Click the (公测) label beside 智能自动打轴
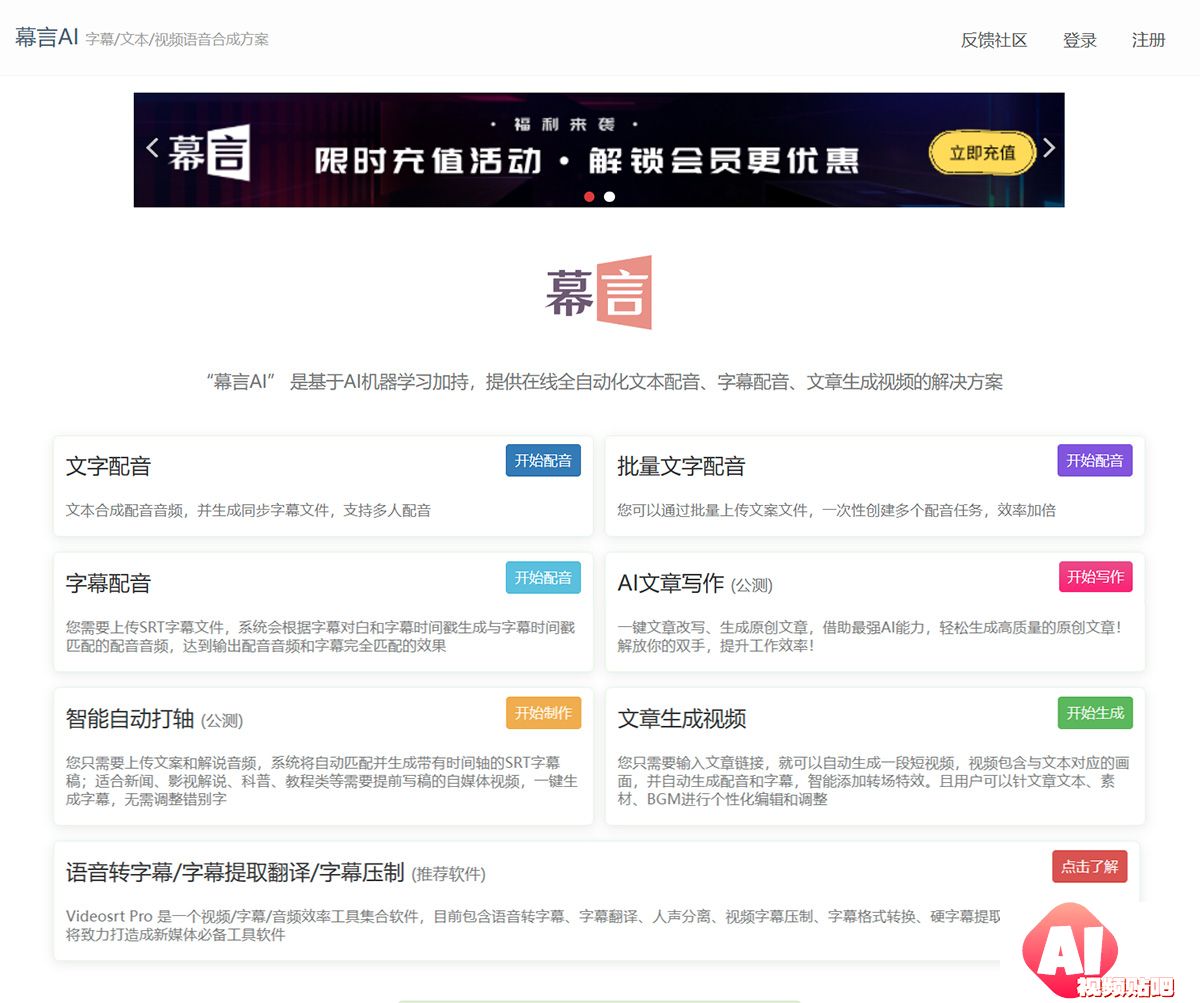The height and width of the screenshot is (1003, 1200). click(222, 721)
